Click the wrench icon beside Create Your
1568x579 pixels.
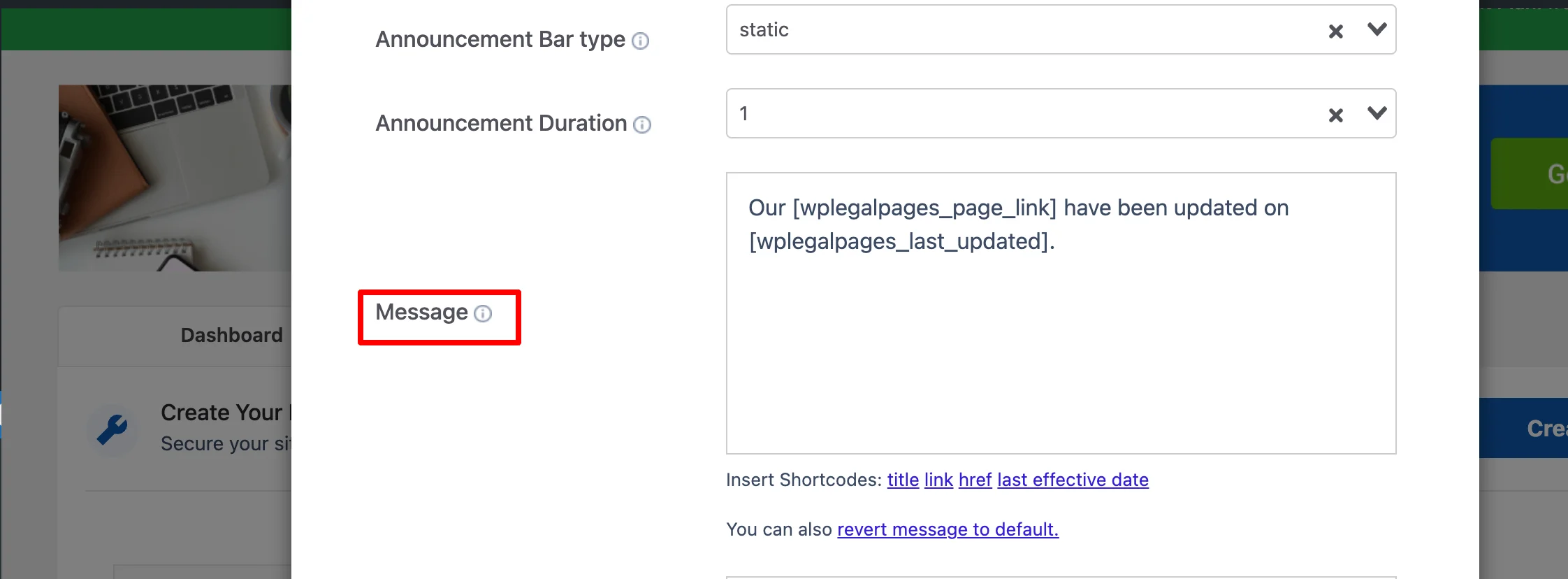112,429
